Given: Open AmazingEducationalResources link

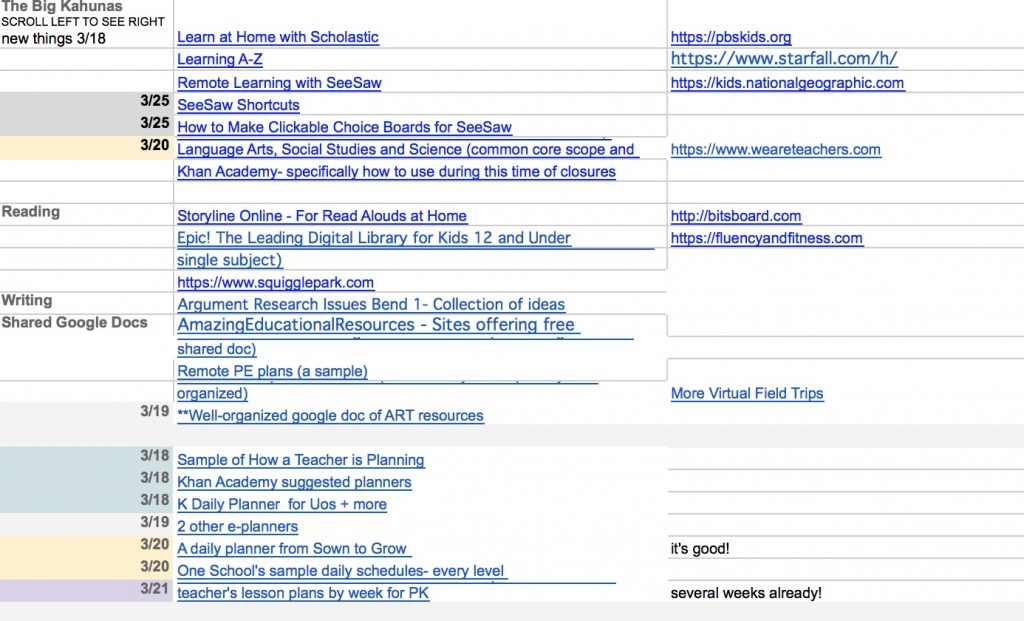Looking at the screenshot, I should [376, 325].
